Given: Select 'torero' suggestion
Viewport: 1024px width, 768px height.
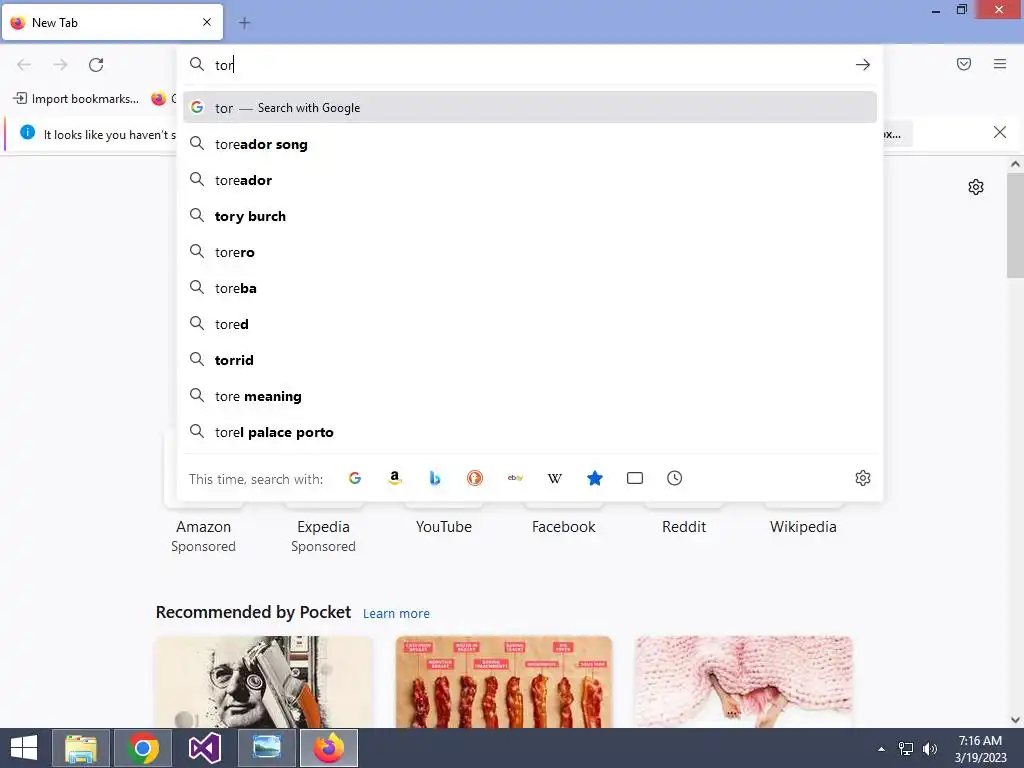Looking at the screenshot, I should [x=530, y=252].
